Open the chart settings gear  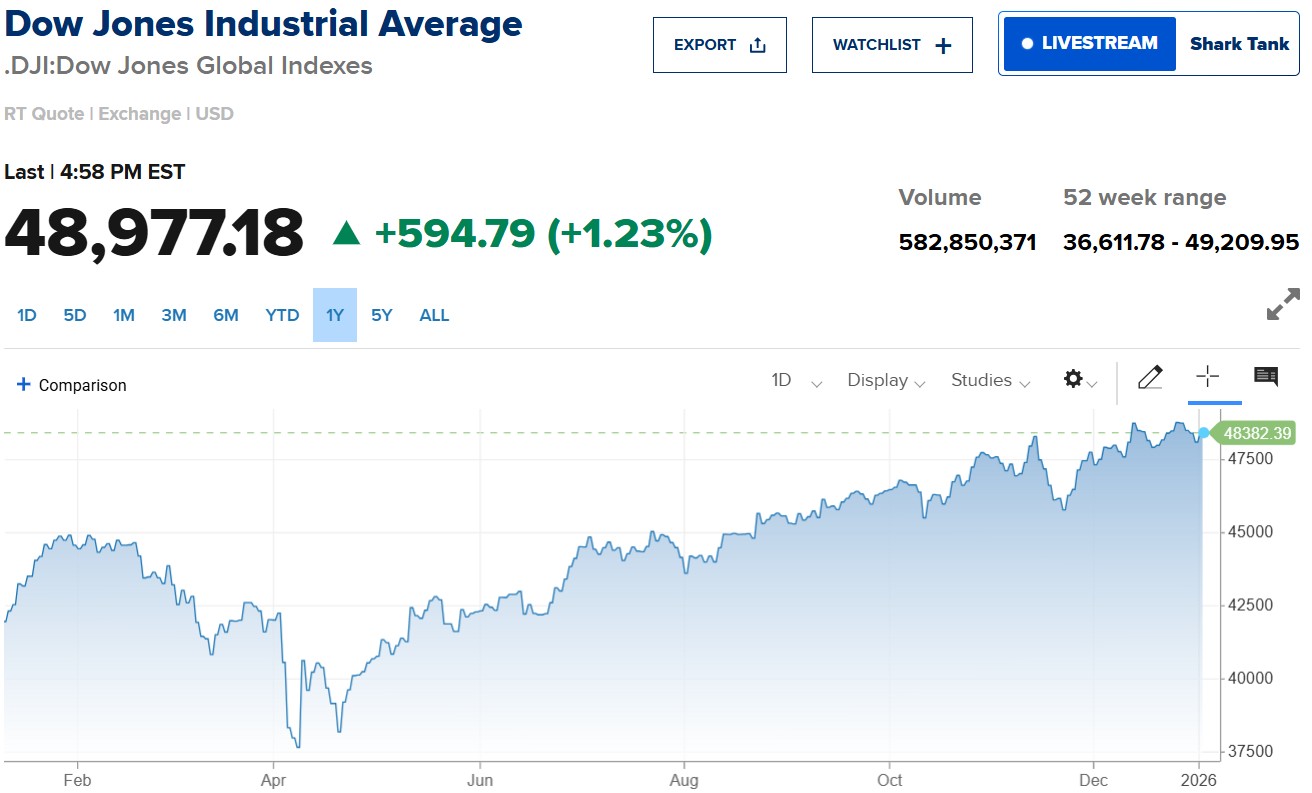[1074, 379]
